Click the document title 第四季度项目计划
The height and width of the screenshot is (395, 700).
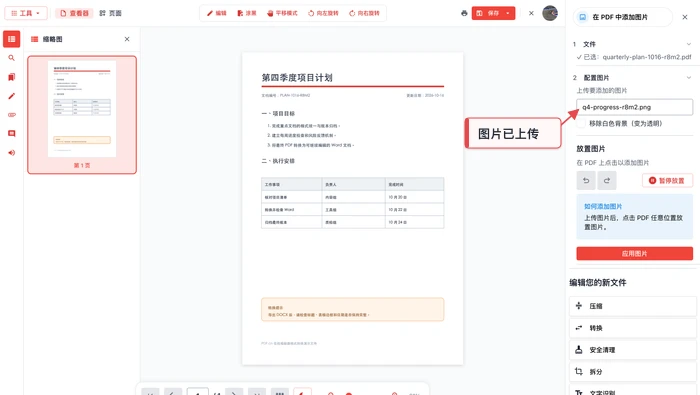(x=297, y=78)
